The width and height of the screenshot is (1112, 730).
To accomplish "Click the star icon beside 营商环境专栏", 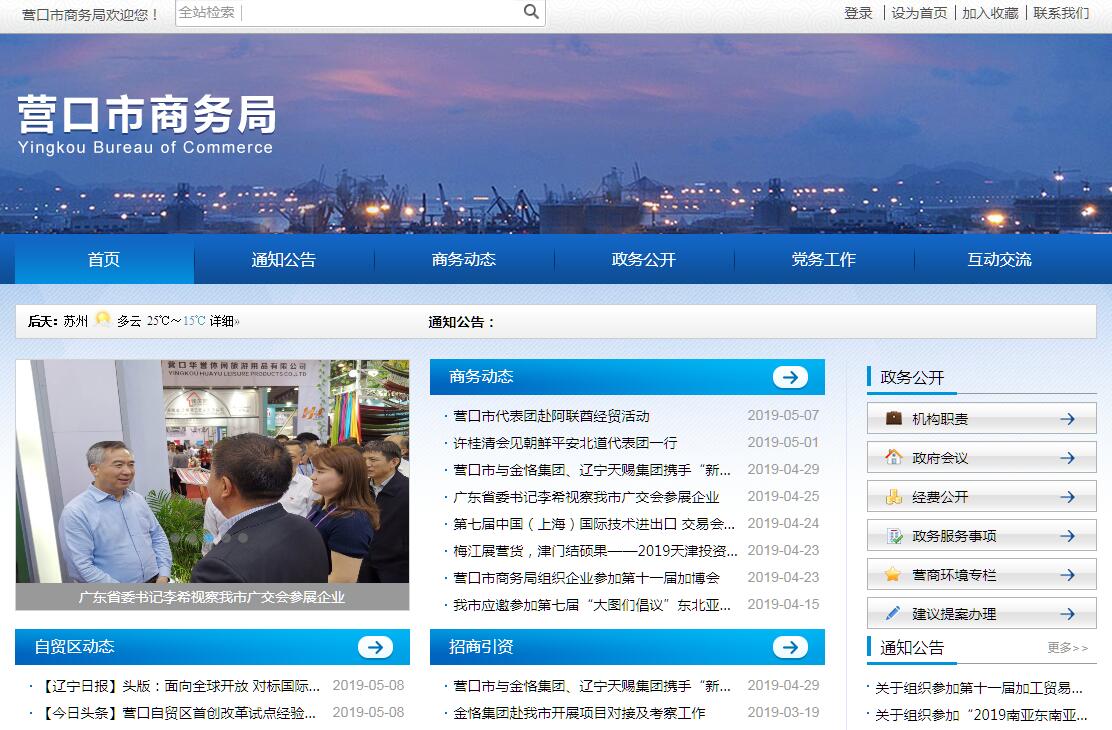I will (893, 575).
